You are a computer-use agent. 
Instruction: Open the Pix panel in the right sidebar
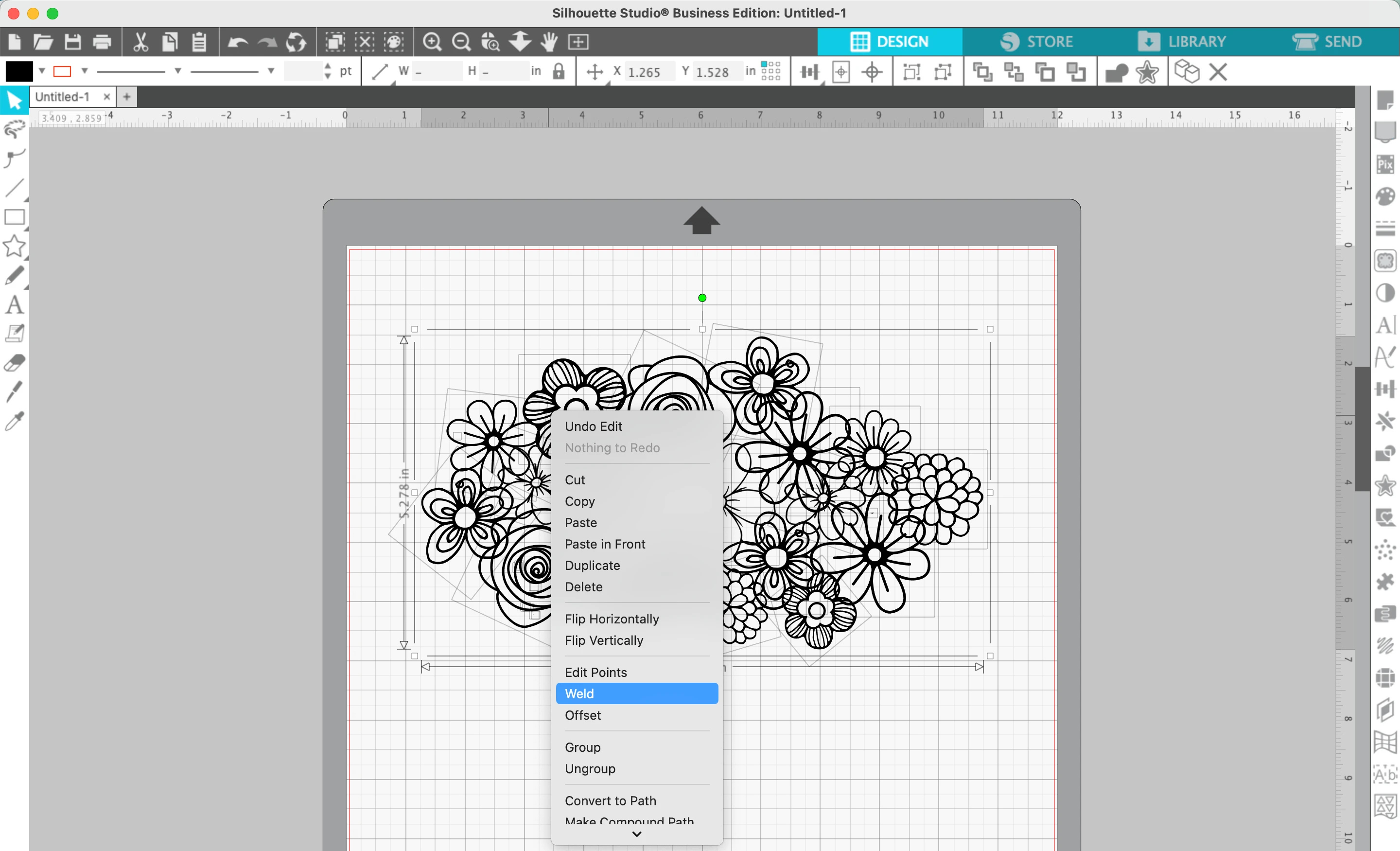click(1385, 165)
